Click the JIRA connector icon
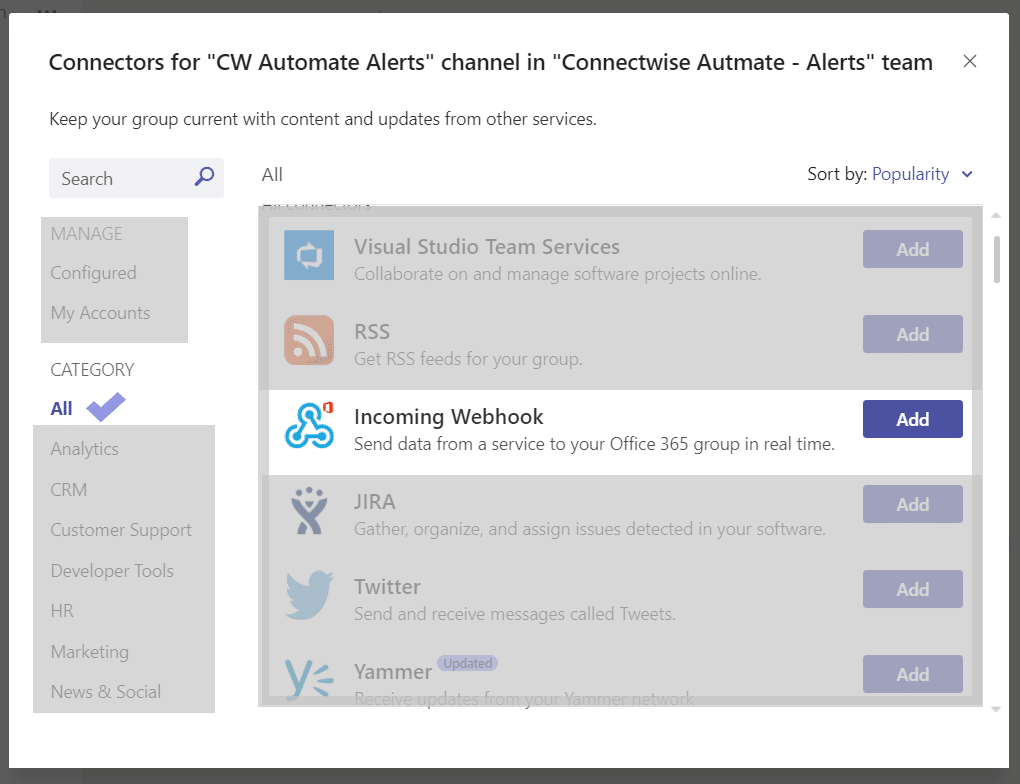 (309, 511)
